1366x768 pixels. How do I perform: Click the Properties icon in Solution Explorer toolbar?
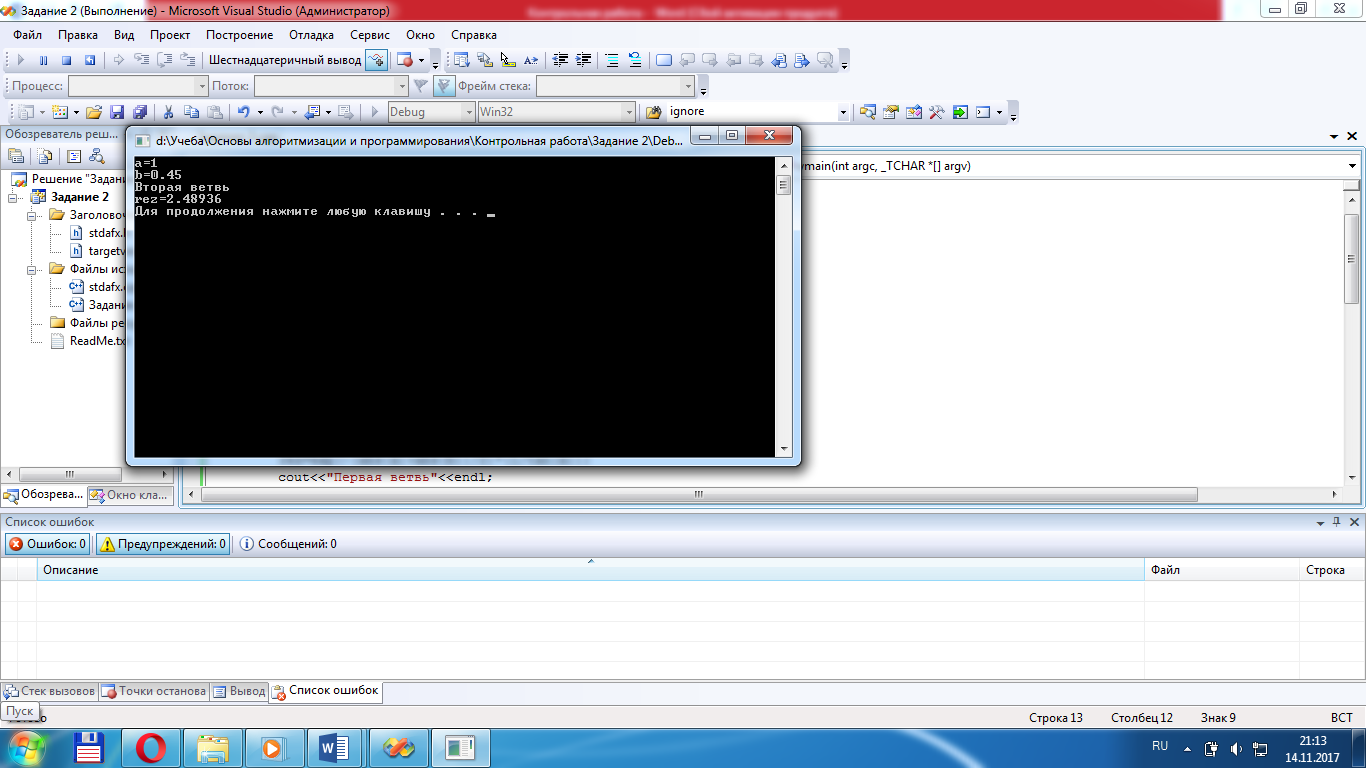[x=17, y=156]
